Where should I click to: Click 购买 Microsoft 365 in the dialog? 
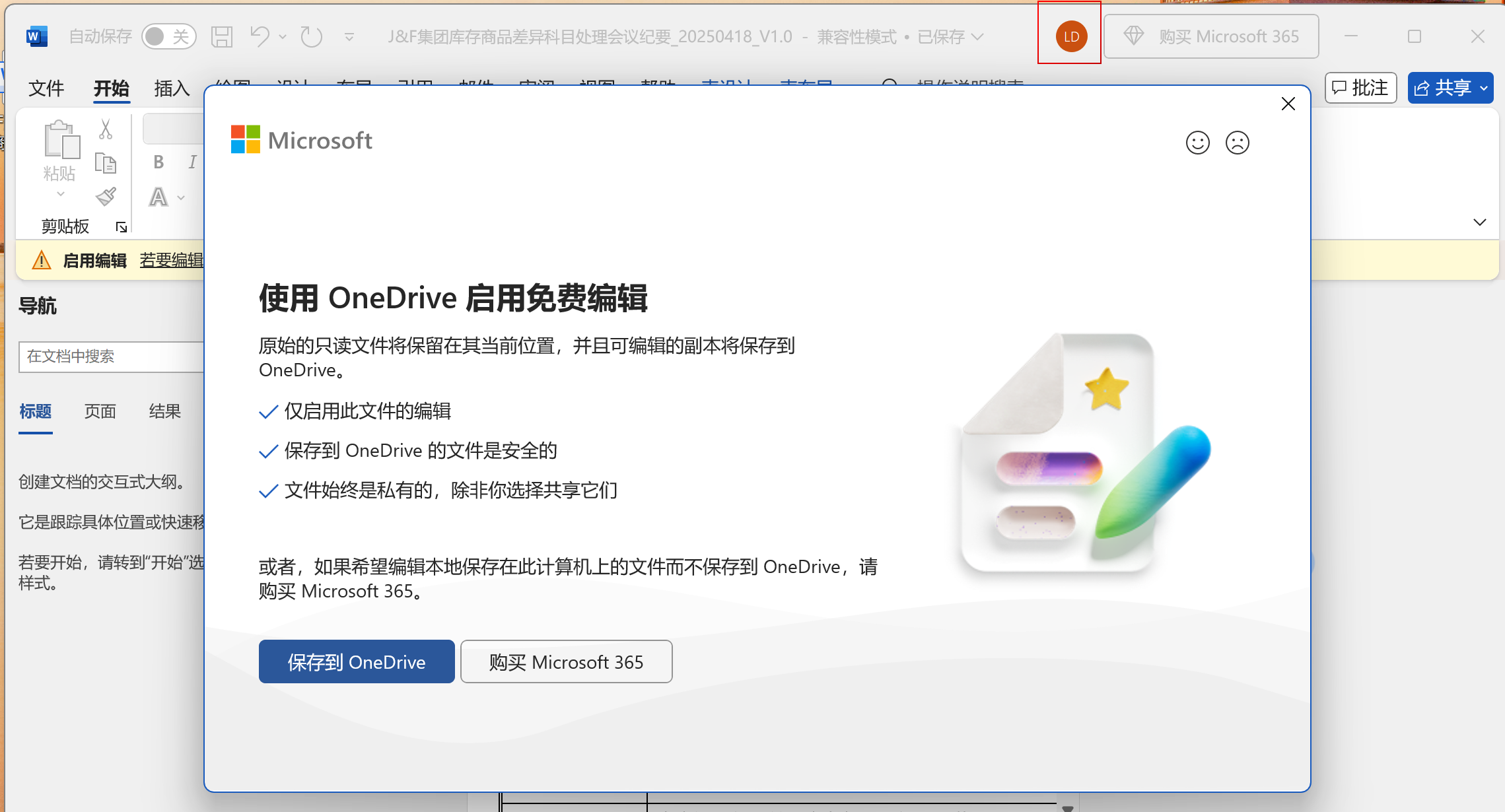pyautogui.click(x=566, y=661)
